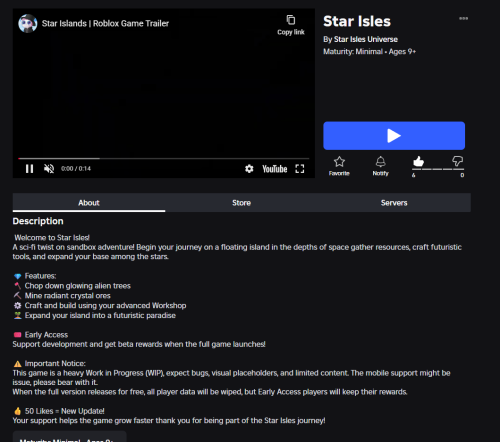Pause the Star Islands trailer video
The width and height of the screenshot is (500, 442).
coord(29,169)
